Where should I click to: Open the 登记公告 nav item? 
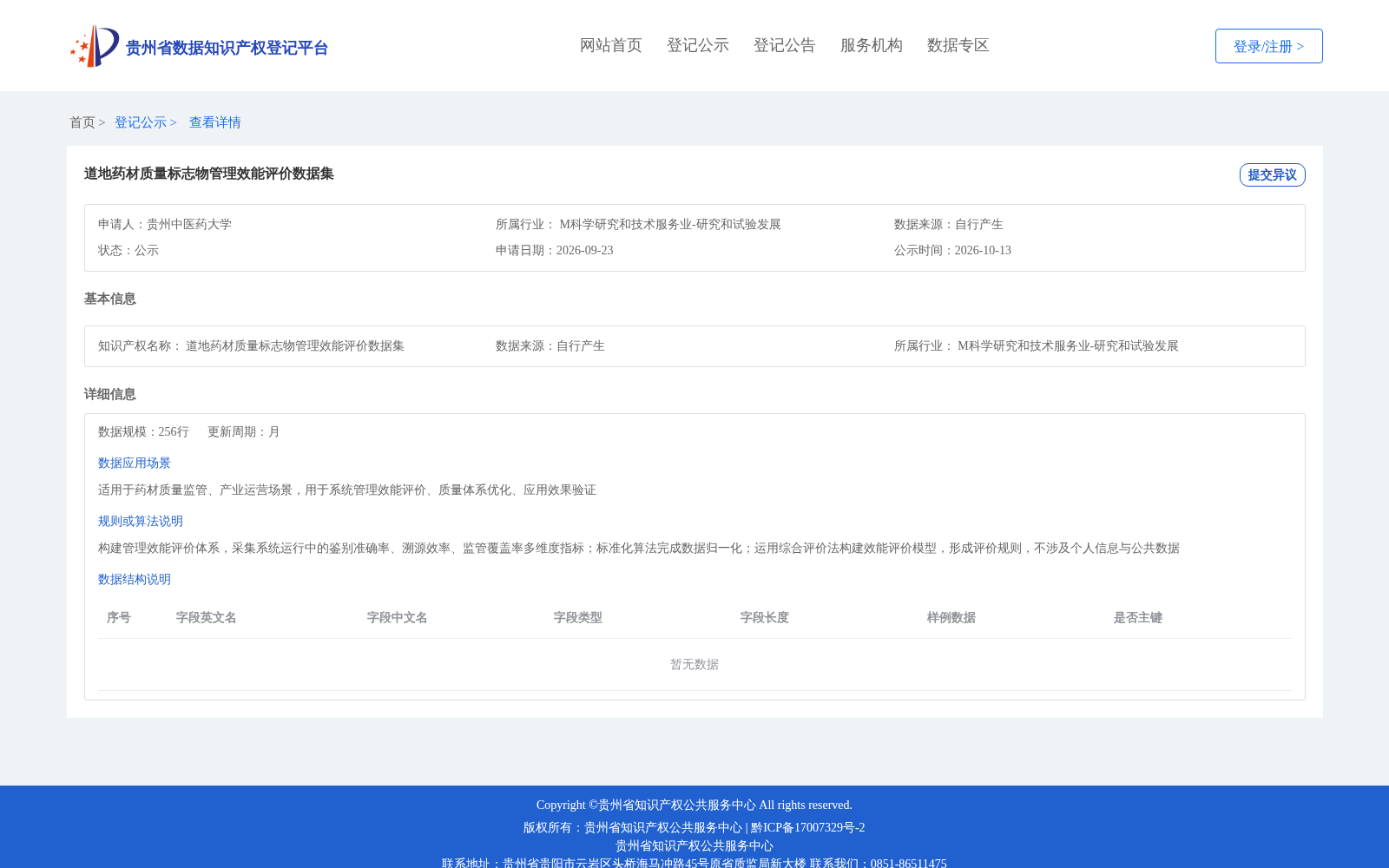pos(785,45)
